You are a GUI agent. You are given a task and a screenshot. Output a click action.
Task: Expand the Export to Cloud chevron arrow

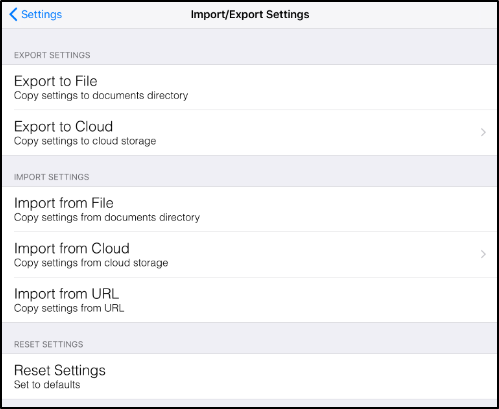pos(483,132)
